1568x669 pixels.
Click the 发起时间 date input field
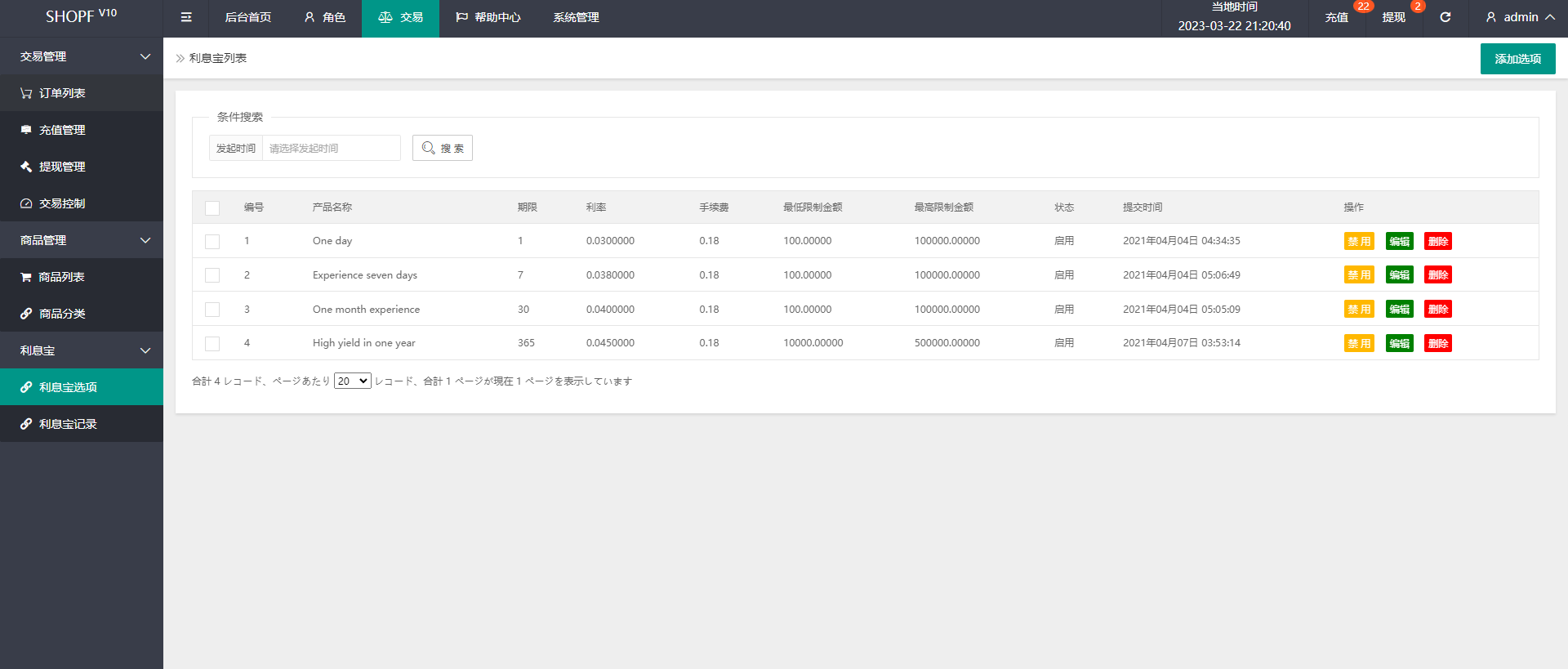(x=331, y=148)
